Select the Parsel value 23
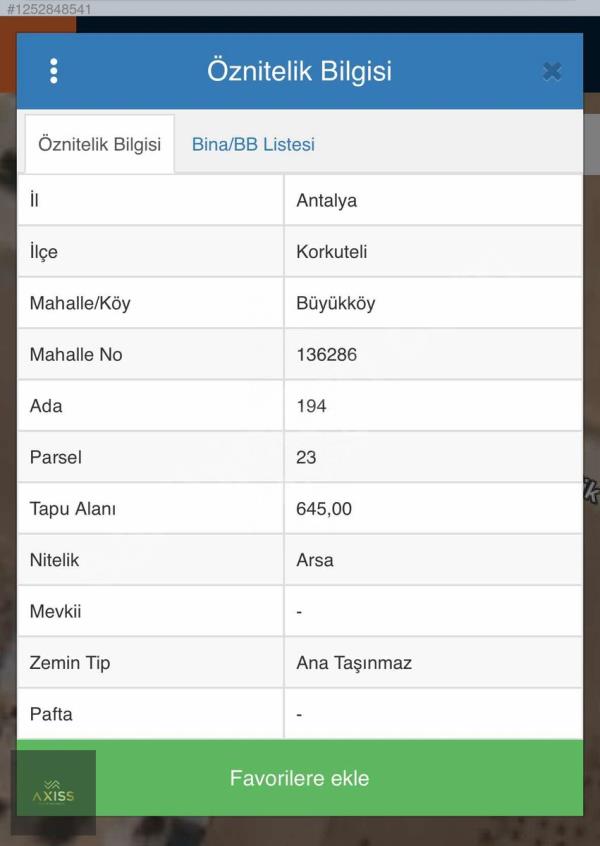Image resolution: width=600 pixels, height=846 pixels. 307,458
